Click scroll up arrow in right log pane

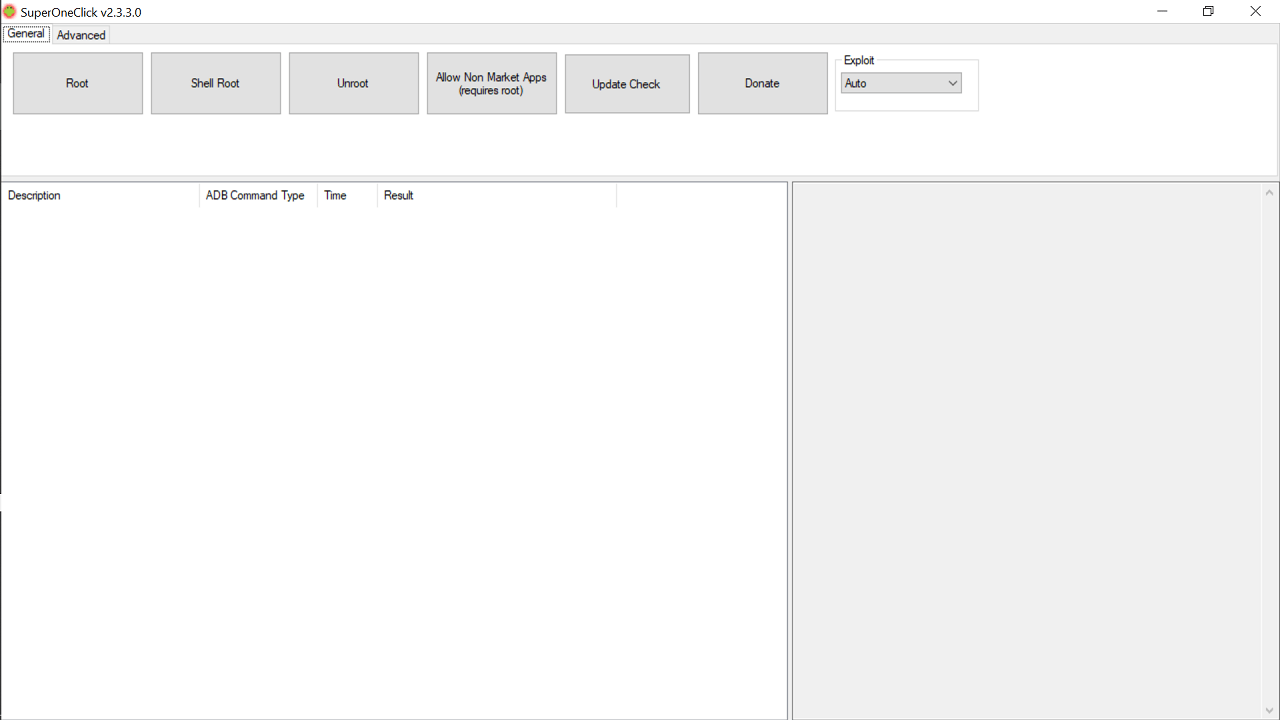pyautogui.click(x=1270, y=192)
